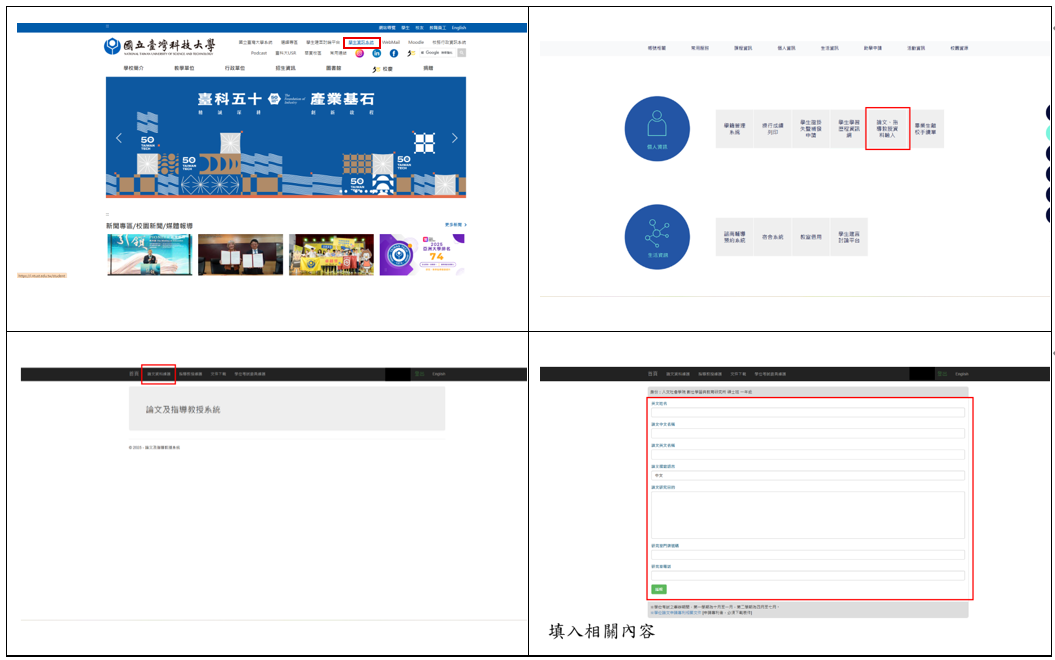This screenshot has height=660, width=1055.
Task: Open first news thumbnail with speaker
Action: [149, 255]
